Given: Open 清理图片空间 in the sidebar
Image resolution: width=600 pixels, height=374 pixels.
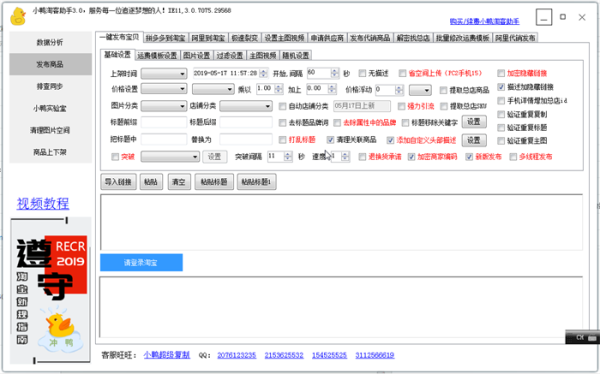Looking at the screenshot, I should coord(50,130).
